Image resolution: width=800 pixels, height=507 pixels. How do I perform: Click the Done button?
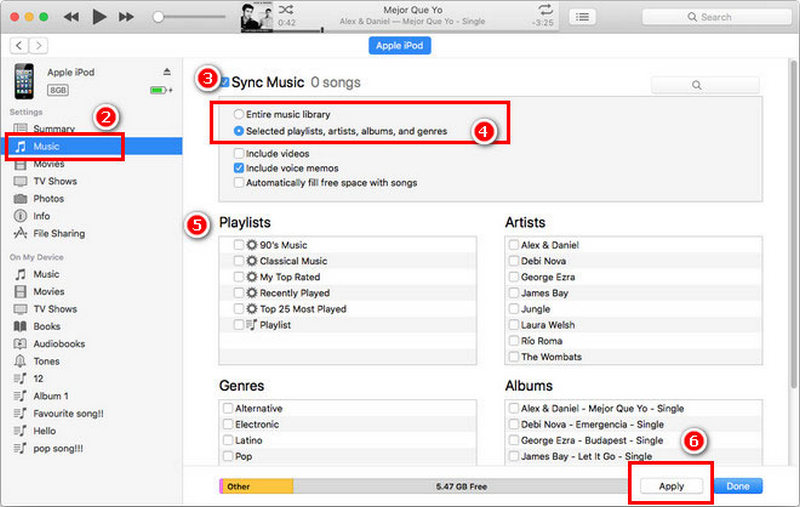coord(738,486)
